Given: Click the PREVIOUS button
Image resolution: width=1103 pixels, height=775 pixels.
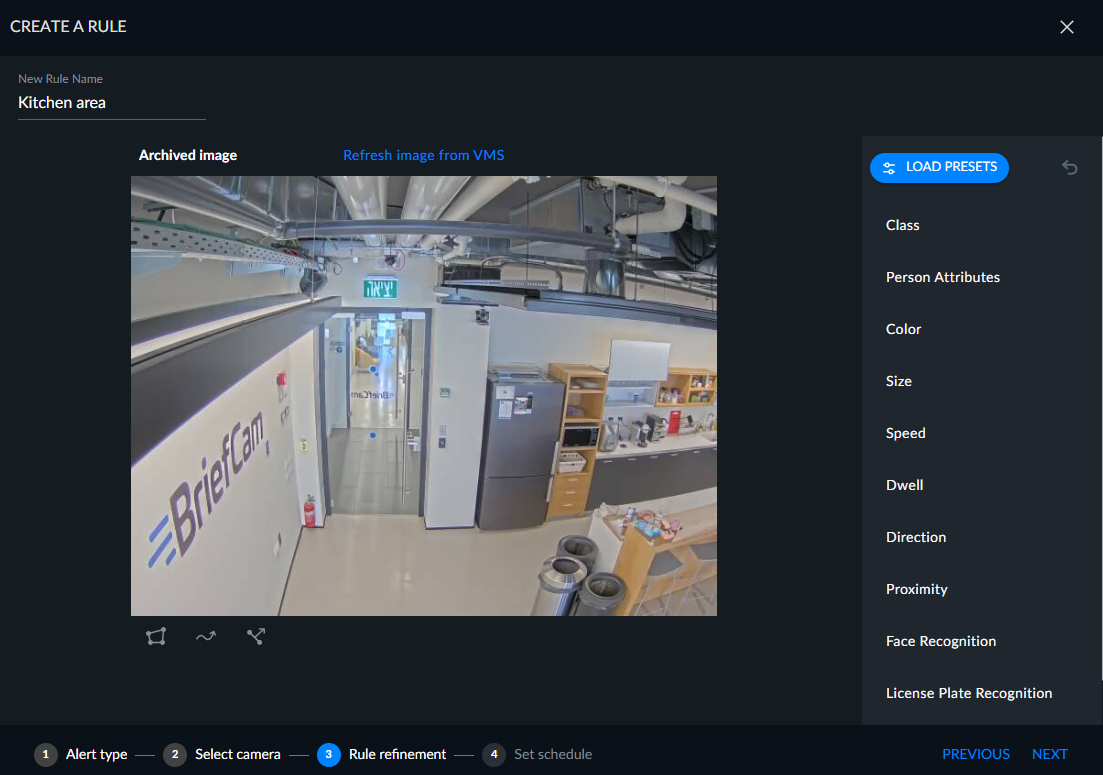Looking at the screenshot, I should 976,754.
